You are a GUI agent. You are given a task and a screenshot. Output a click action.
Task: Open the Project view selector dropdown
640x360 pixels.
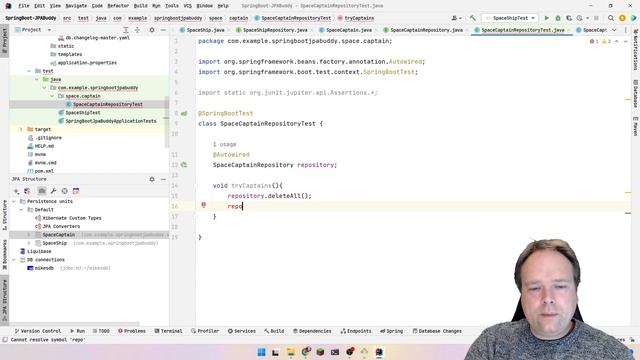pyautogui.click(x=33, y=30)
